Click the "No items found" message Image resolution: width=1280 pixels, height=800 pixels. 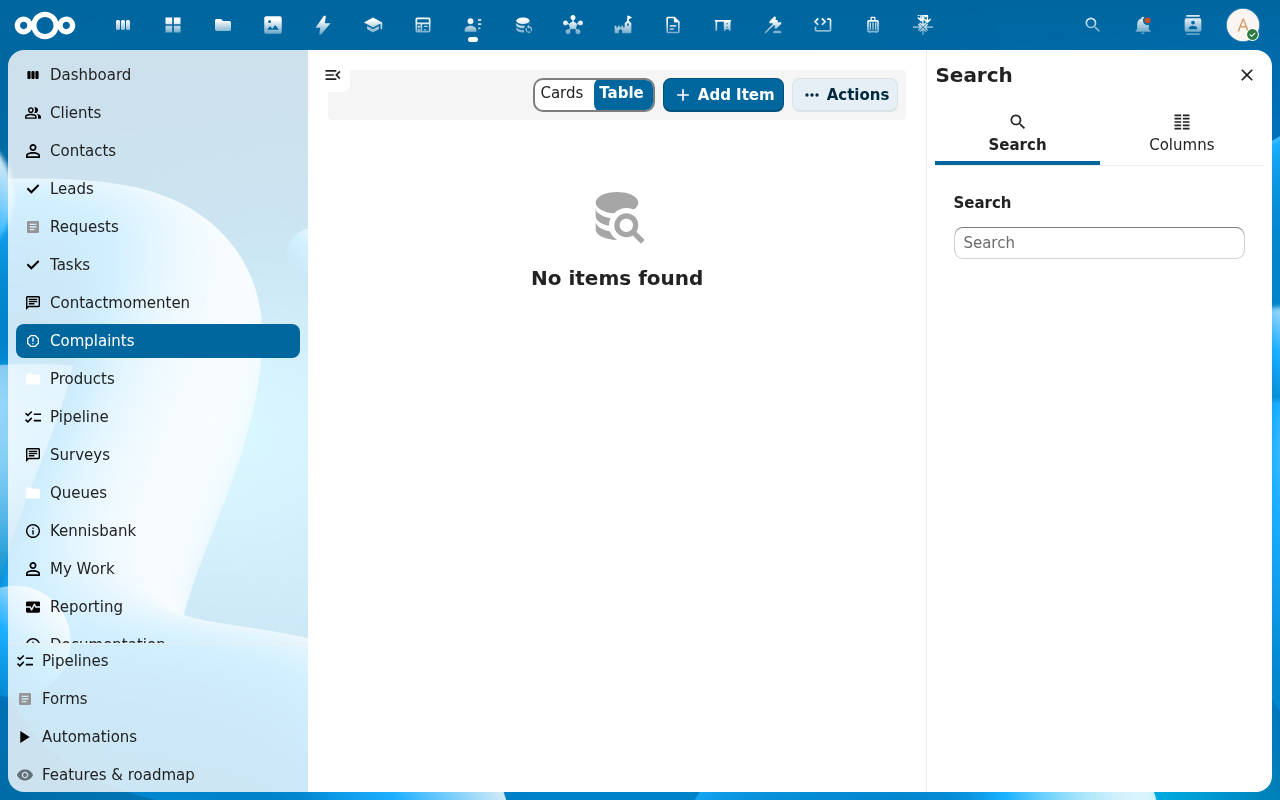(617, 278)
